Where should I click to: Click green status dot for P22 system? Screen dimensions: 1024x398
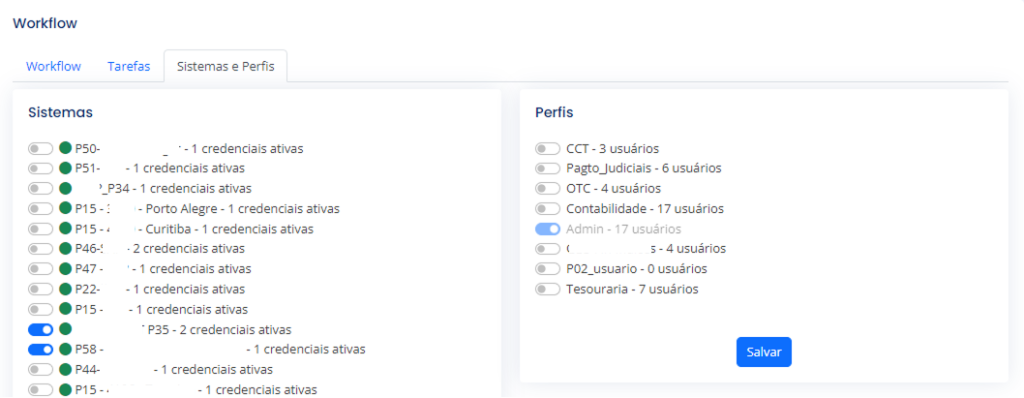coord(65,290)
